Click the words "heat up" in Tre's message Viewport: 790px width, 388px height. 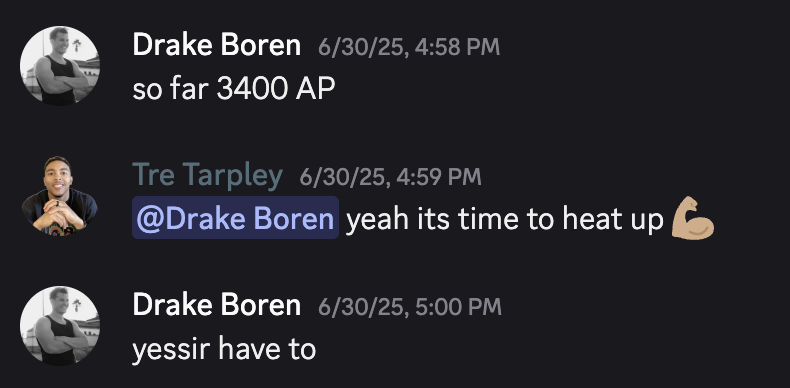coord(613,220)
